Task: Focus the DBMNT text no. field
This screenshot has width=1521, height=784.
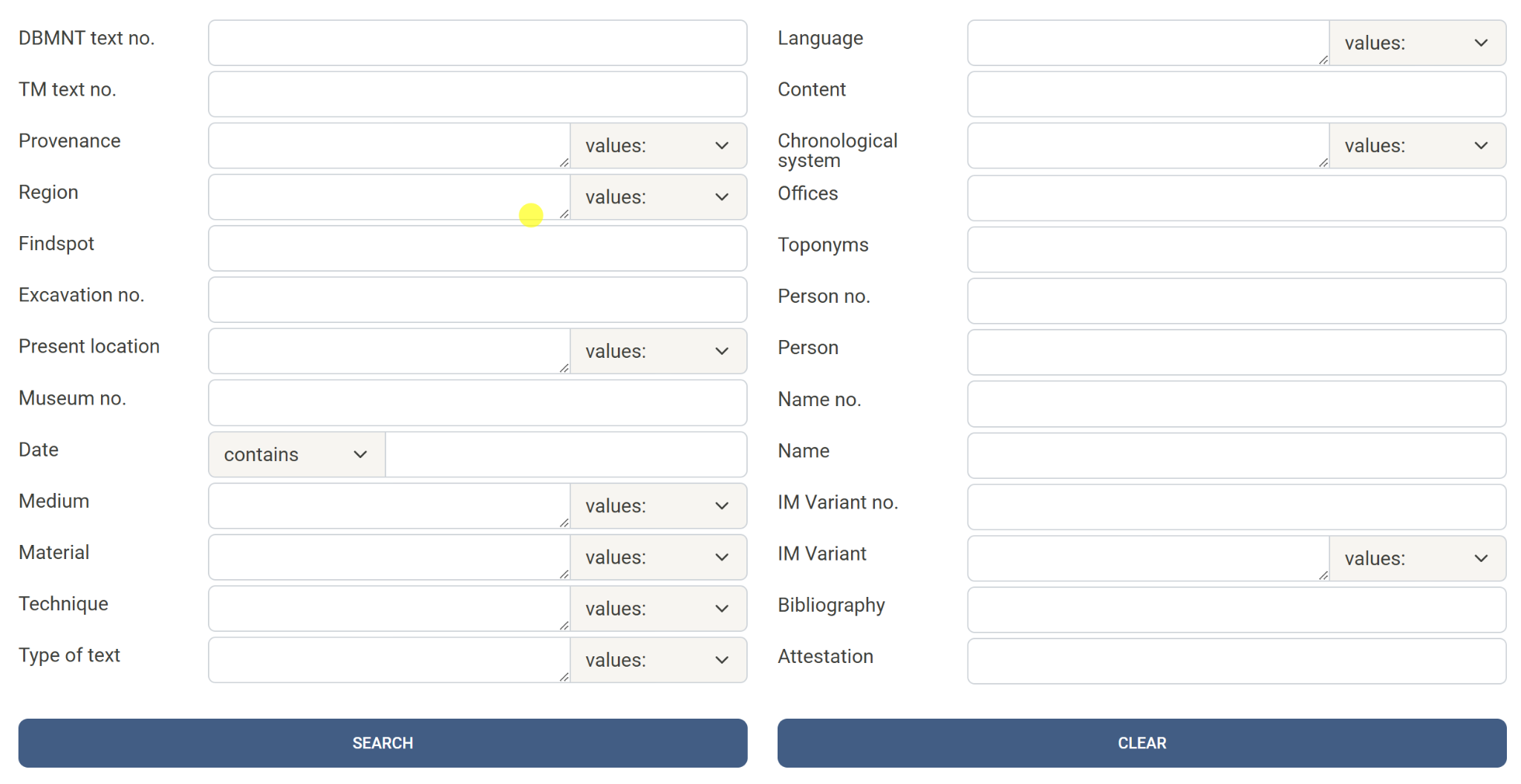Action: (x=477, y=43)
